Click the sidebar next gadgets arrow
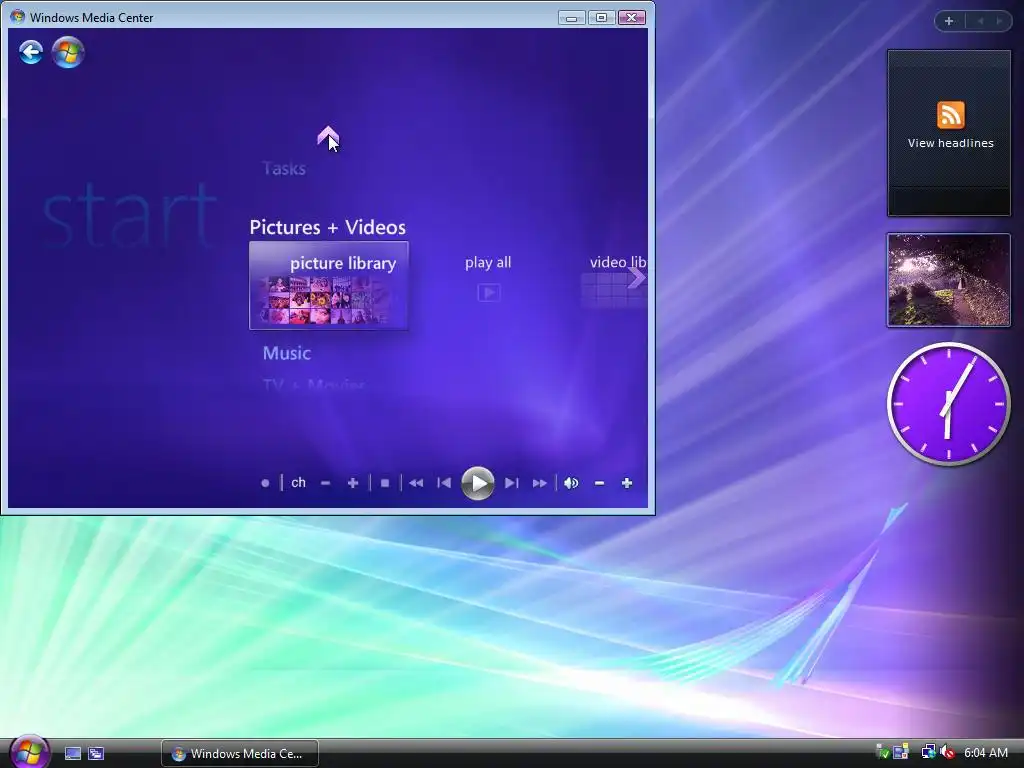The height and width of the screenshot is (768, 1024). pyautogui.click(x=999, y=21)
